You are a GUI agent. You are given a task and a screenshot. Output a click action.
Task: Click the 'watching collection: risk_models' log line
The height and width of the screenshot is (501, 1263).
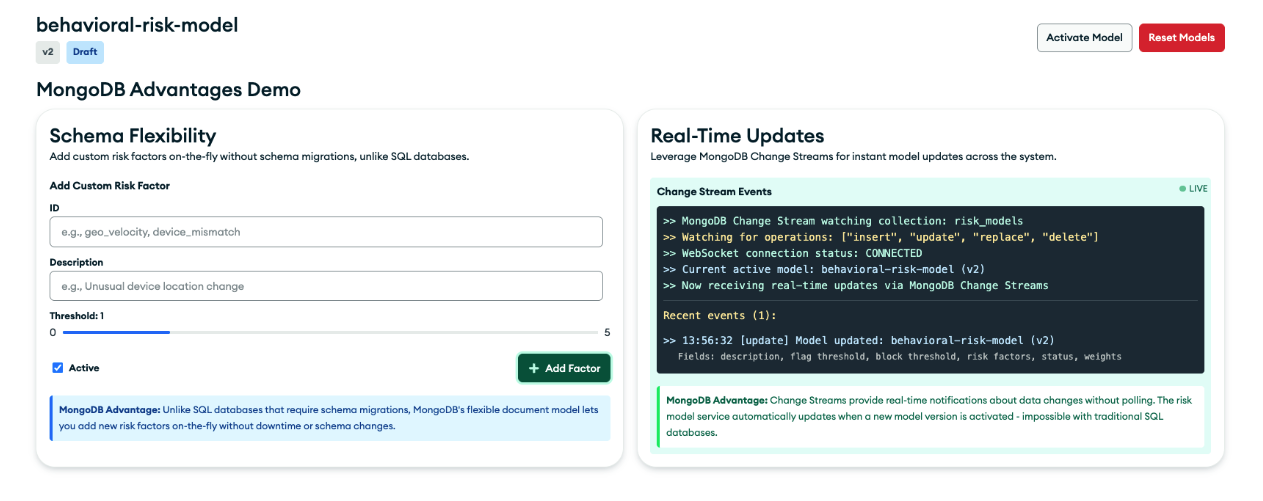pyautogui.click(x=842, y=221)
